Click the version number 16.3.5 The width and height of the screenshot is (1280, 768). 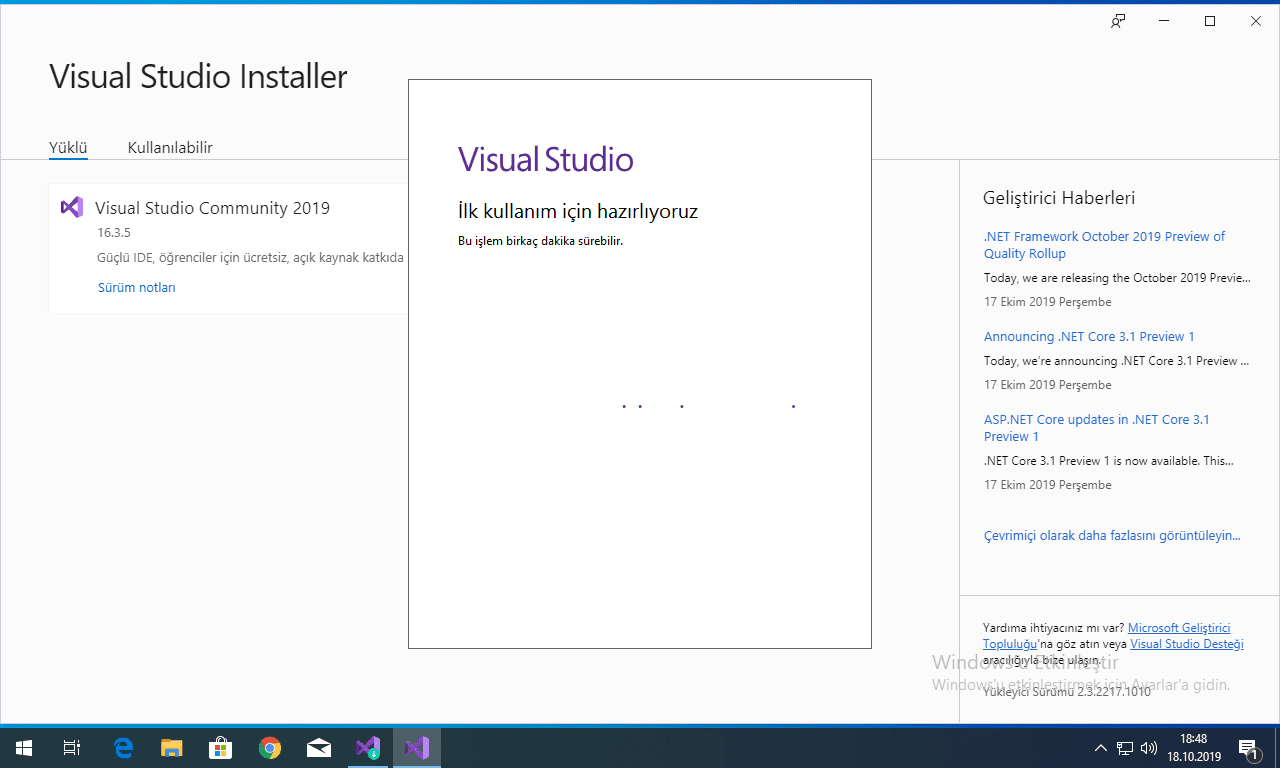(114, 233)
